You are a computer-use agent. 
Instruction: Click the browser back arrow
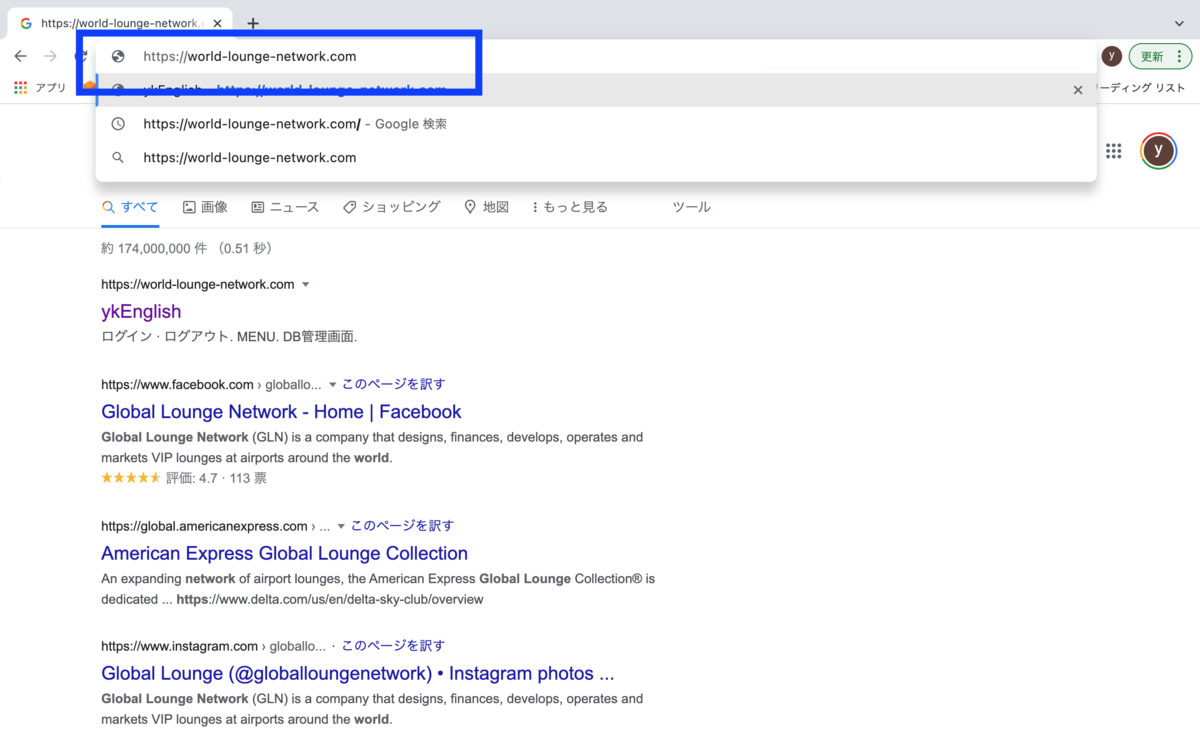coord(20,56)
